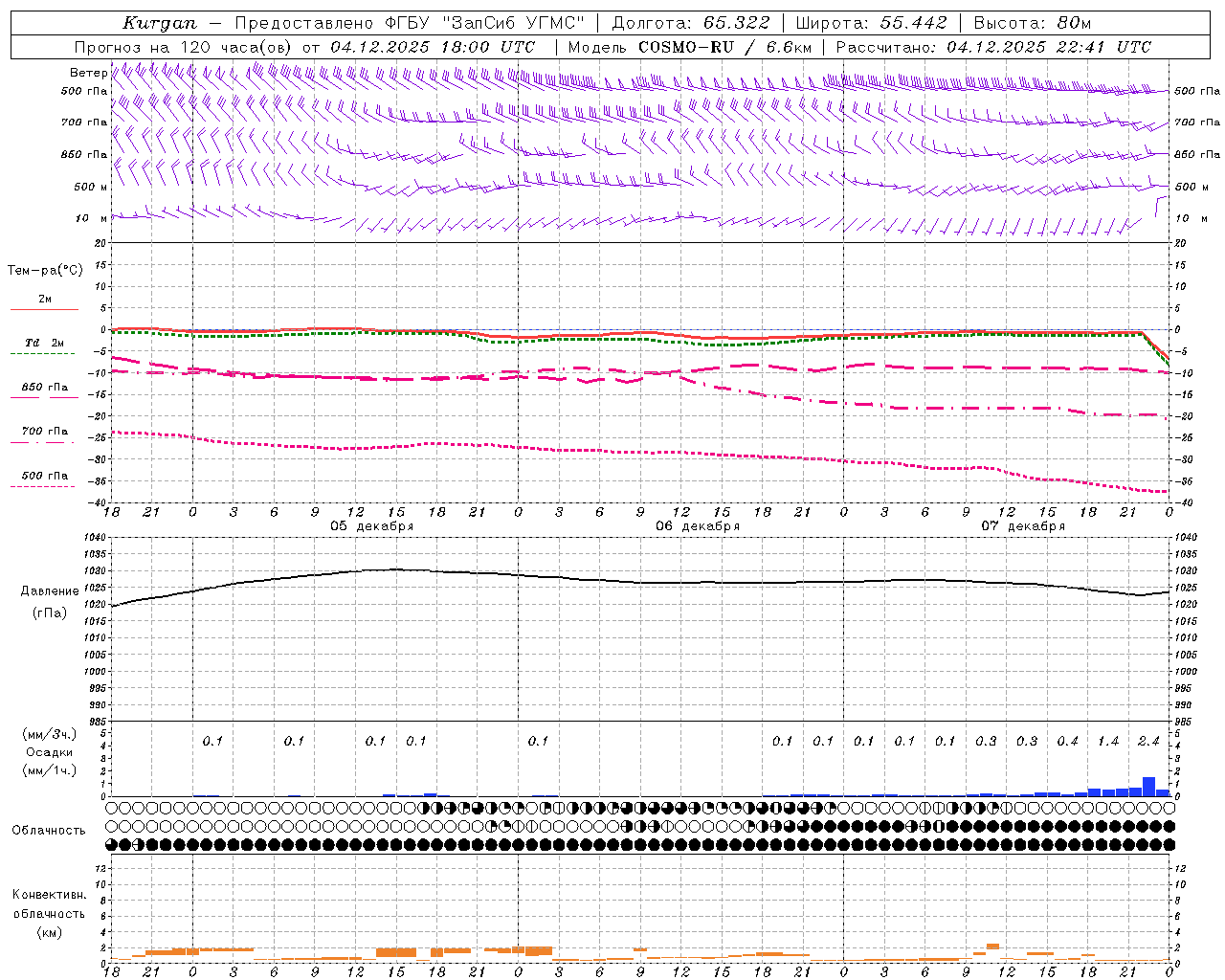
Task: Click the "850 гПа" temperature legend entry
Action: pyautogui.click(x=45, y=388)
